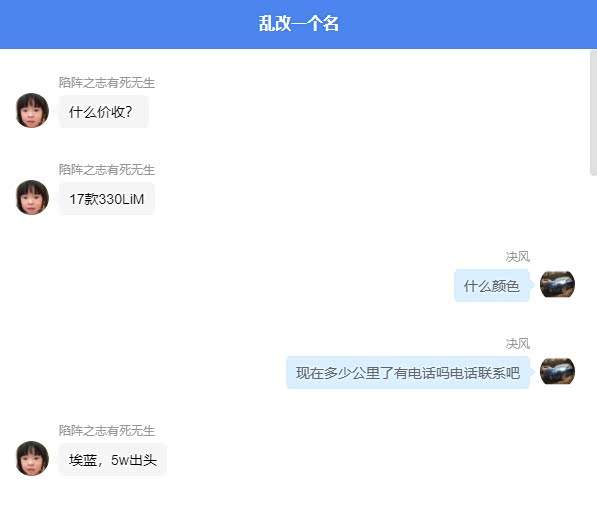Click the name 决风 above '什么颜色'

click(x=517, y=257)
